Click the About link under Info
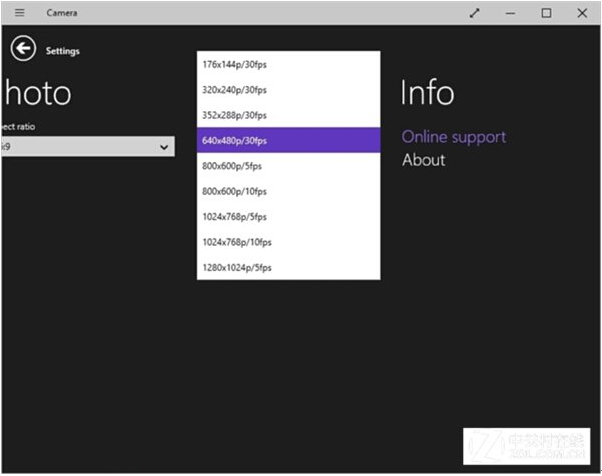Viewport: 602px width, 476px height. (x=423, y=160)
